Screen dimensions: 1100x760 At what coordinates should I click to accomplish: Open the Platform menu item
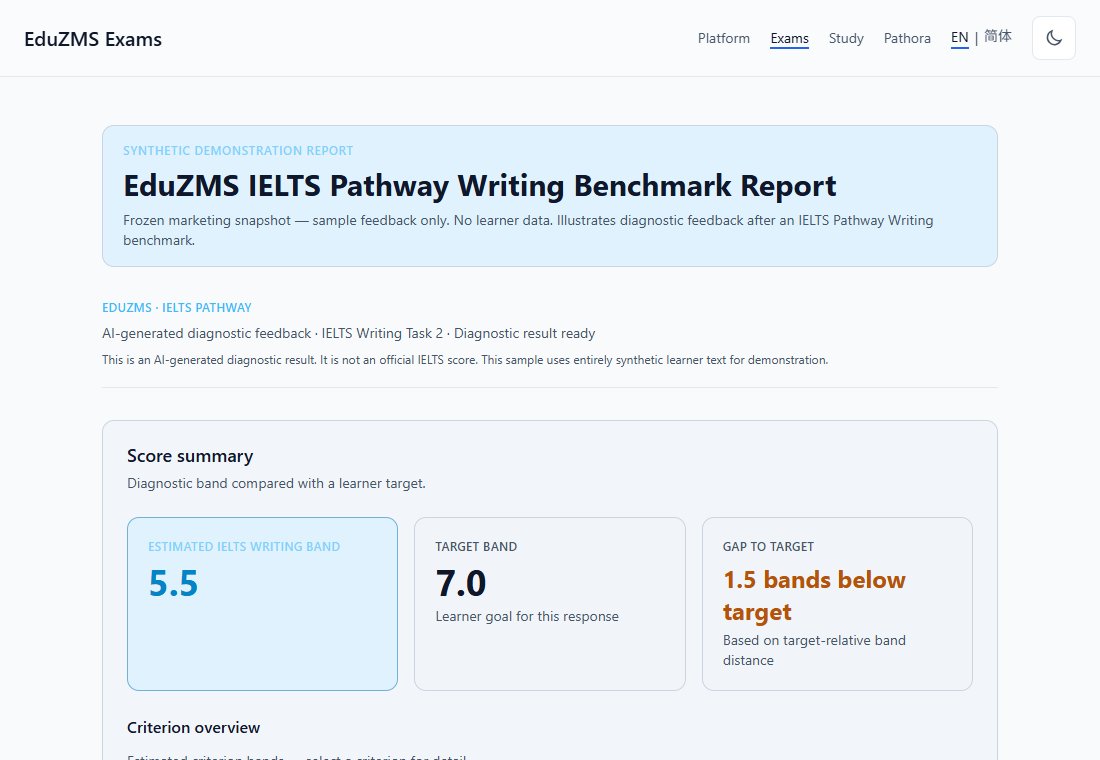(x=723, y=39)
